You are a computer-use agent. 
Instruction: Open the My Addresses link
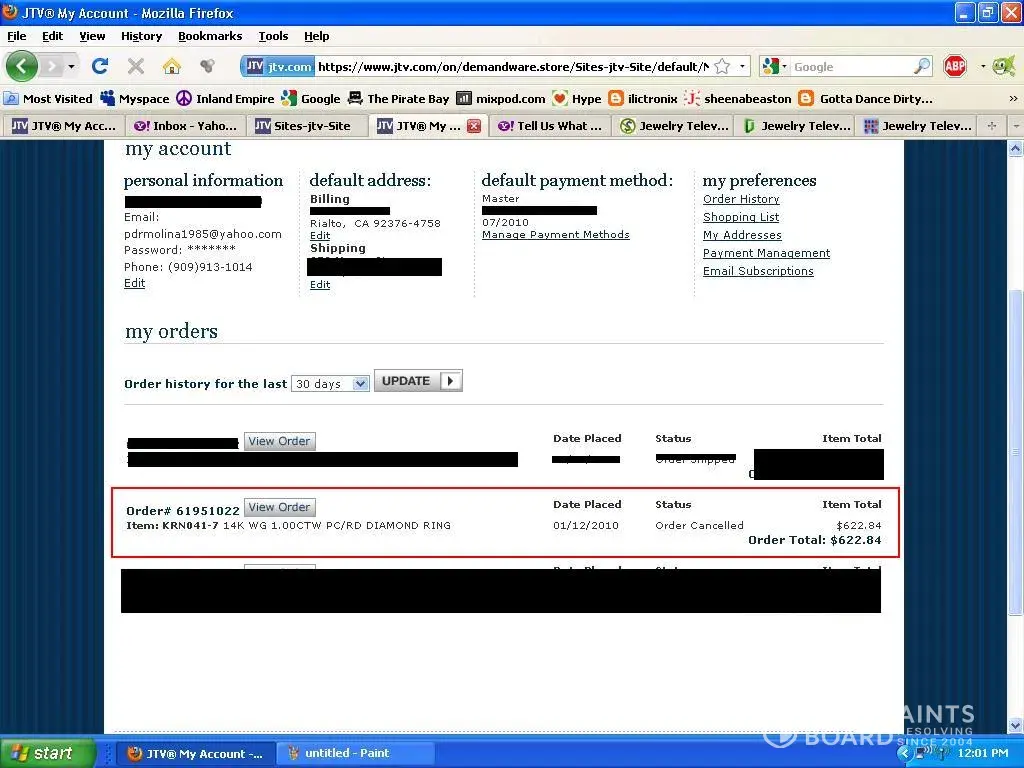[x=742, y=235]
